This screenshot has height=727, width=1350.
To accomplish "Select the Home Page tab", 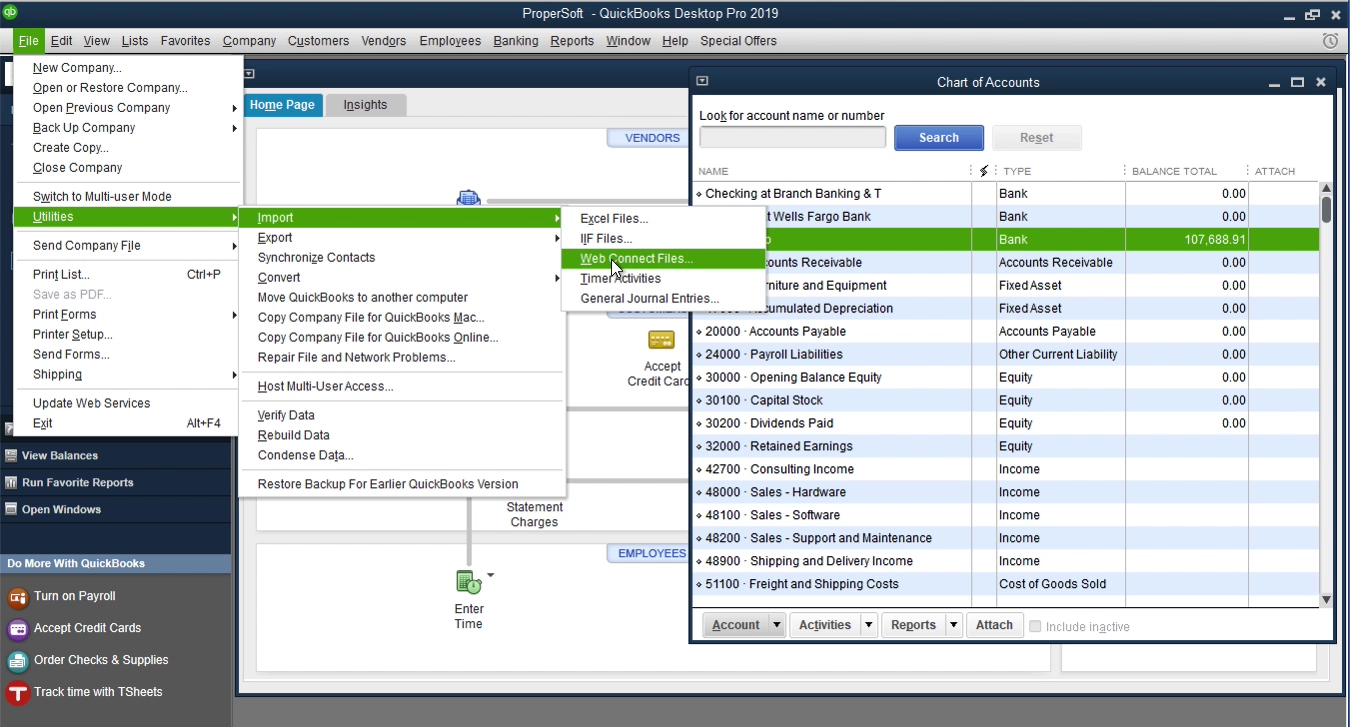I will pyautogui.click(x=282, y=105).
